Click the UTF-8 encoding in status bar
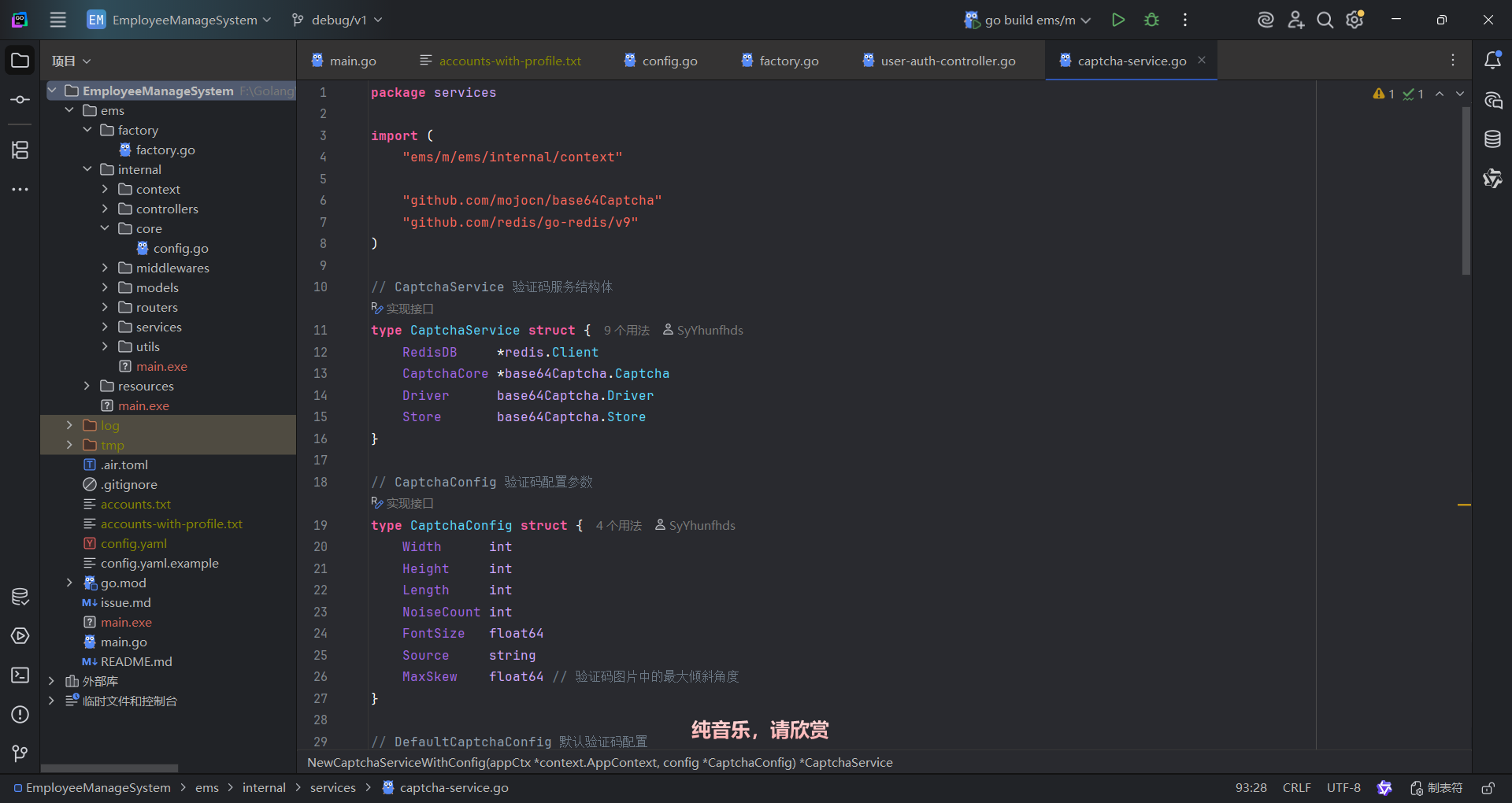The width and height of the screenshot is (1512, 803). tap(1343, 788)
